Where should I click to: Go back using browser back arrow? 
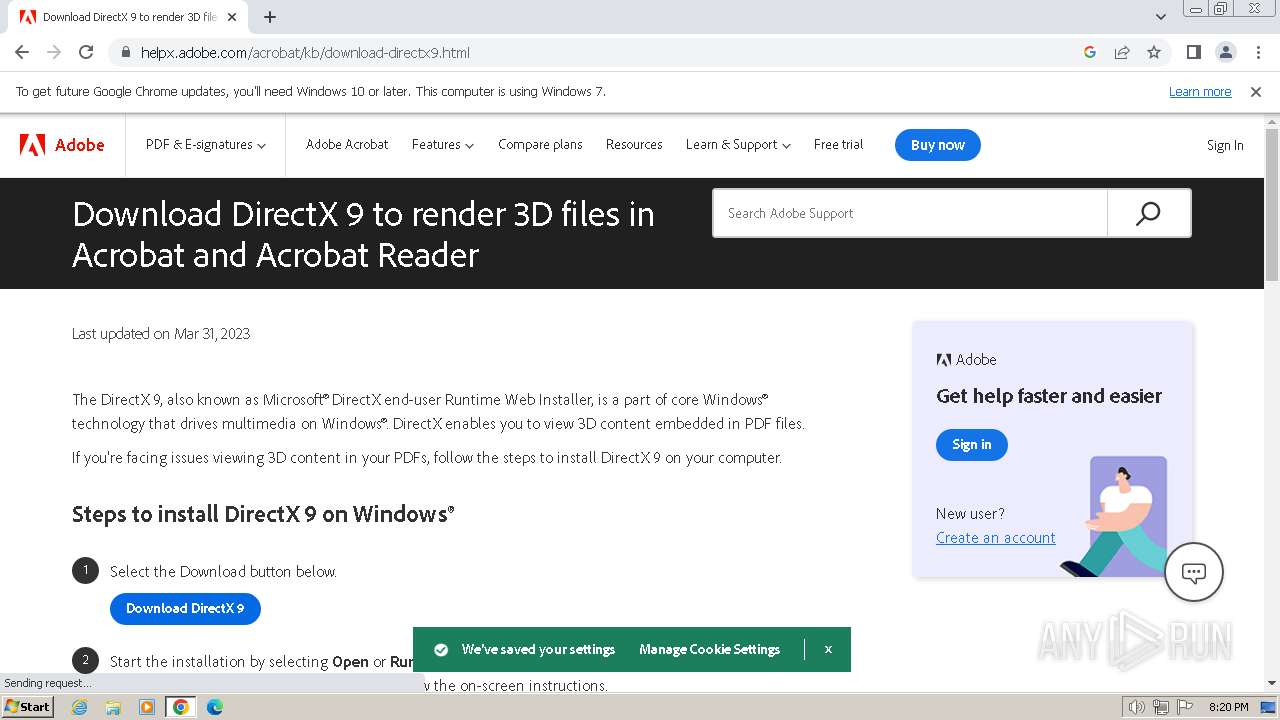(22, 52)
